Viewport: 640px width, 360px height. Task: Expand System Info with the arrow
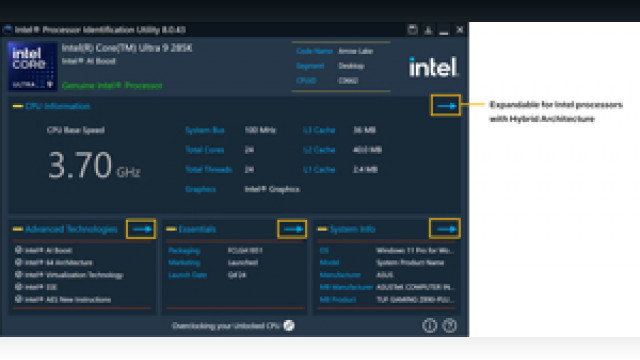445,229
